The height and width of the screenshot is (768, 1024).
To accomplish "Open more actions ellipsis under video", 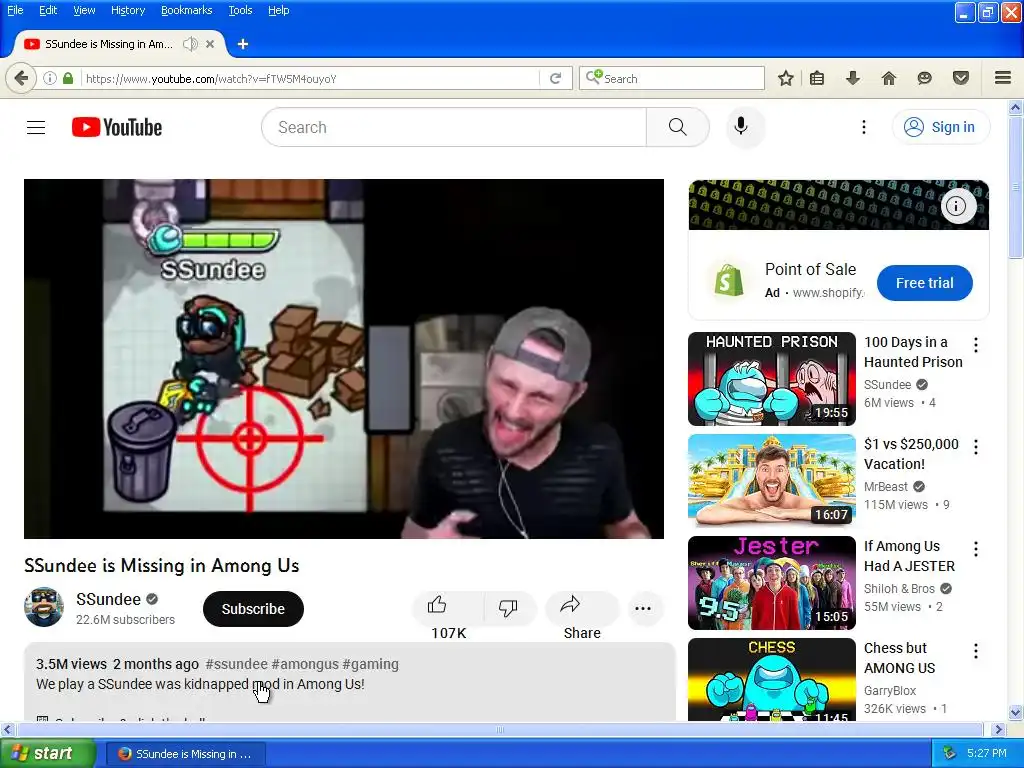I will coord(643,609).
